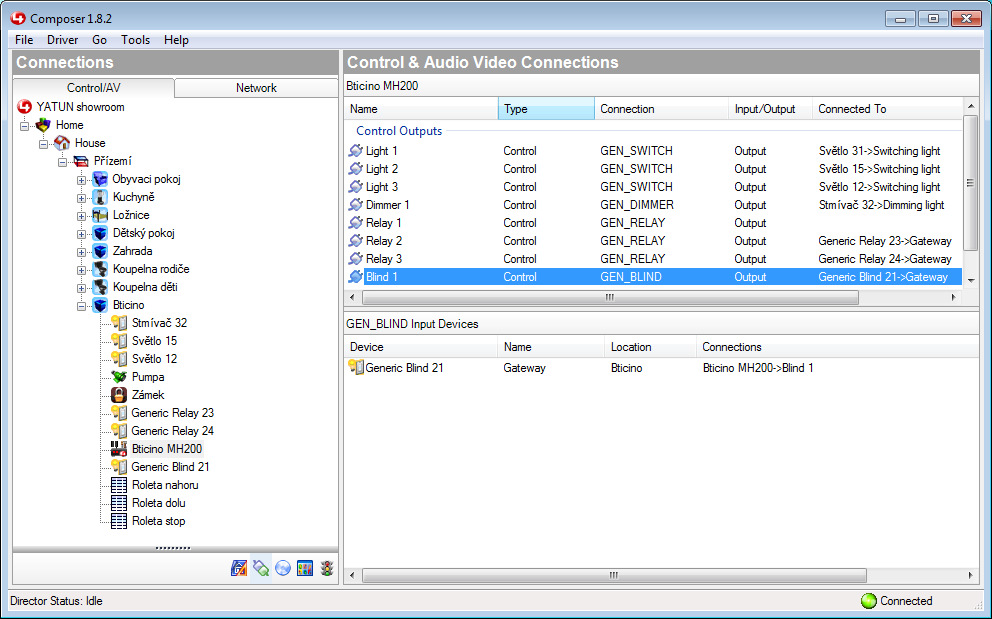This screenshot has width=992, height=619.
Task: Click the green Connected status indicator
Action: (868, 601)
